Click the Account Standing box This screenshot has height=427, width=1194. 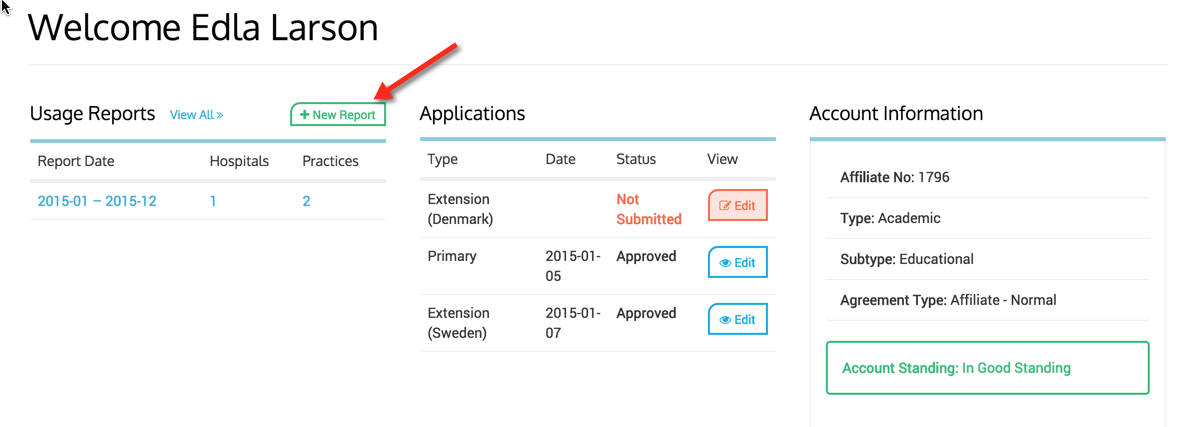point(987,368)
